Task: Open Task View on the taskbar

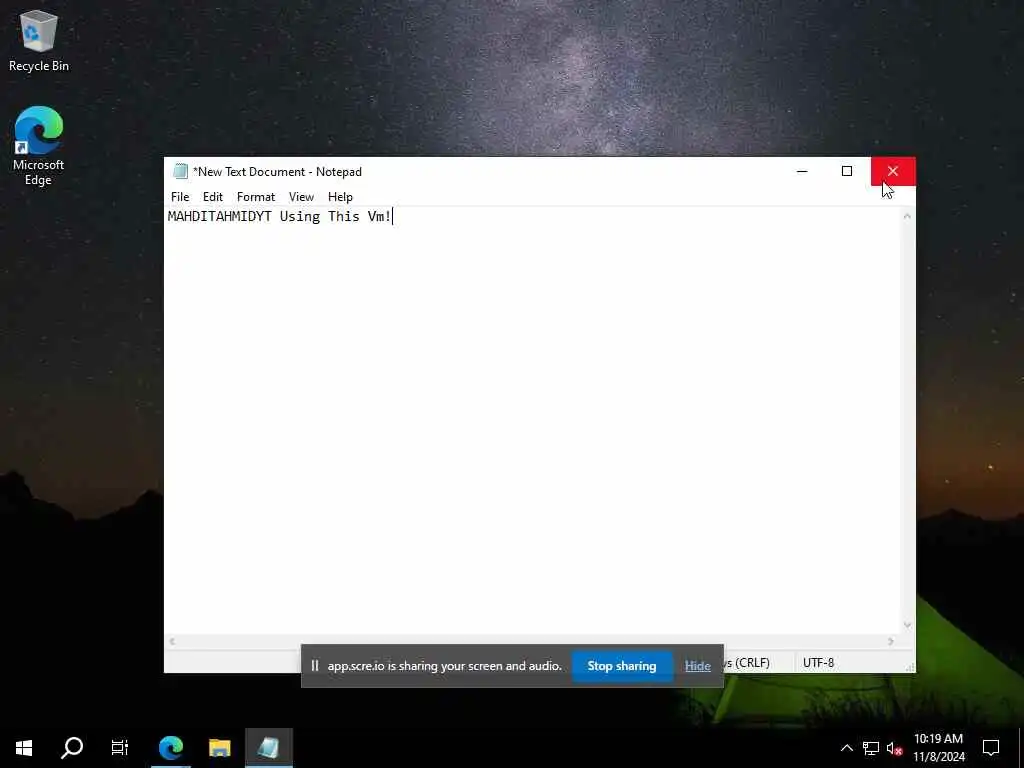Action: pyautogui.click(x=120, y=748)
